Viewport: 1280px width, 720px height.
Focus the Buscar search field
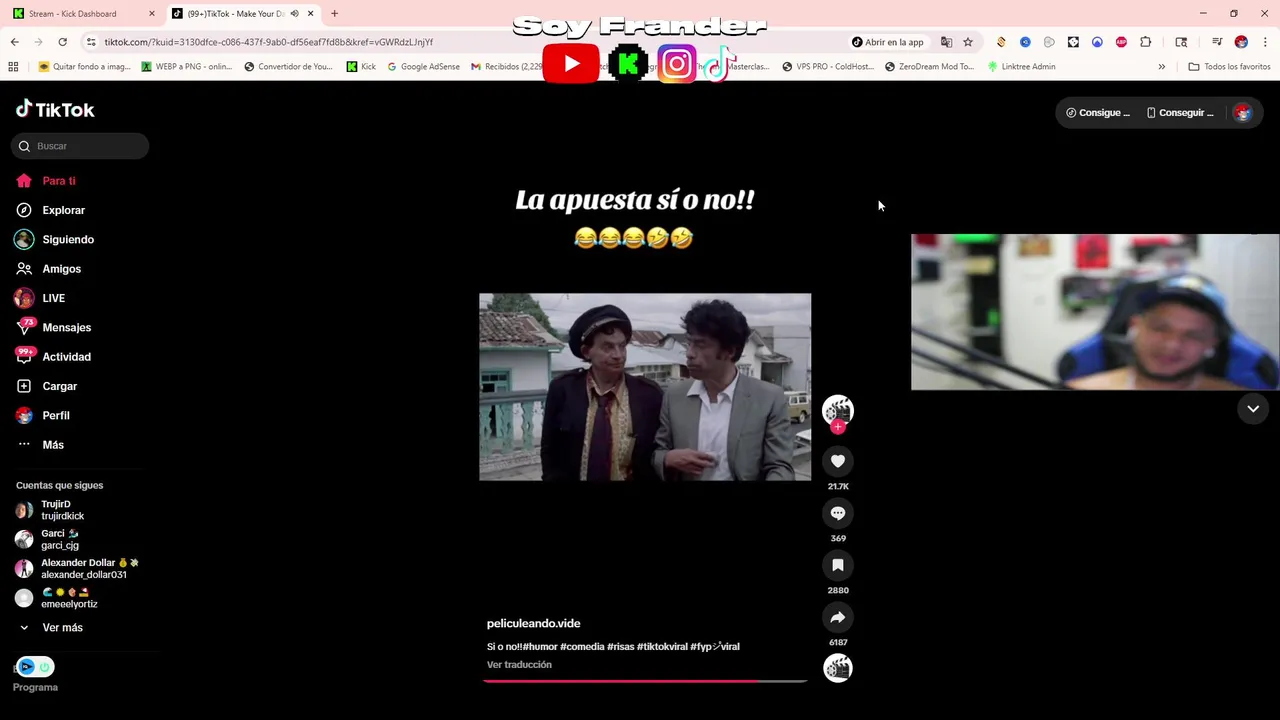point(80,146)
